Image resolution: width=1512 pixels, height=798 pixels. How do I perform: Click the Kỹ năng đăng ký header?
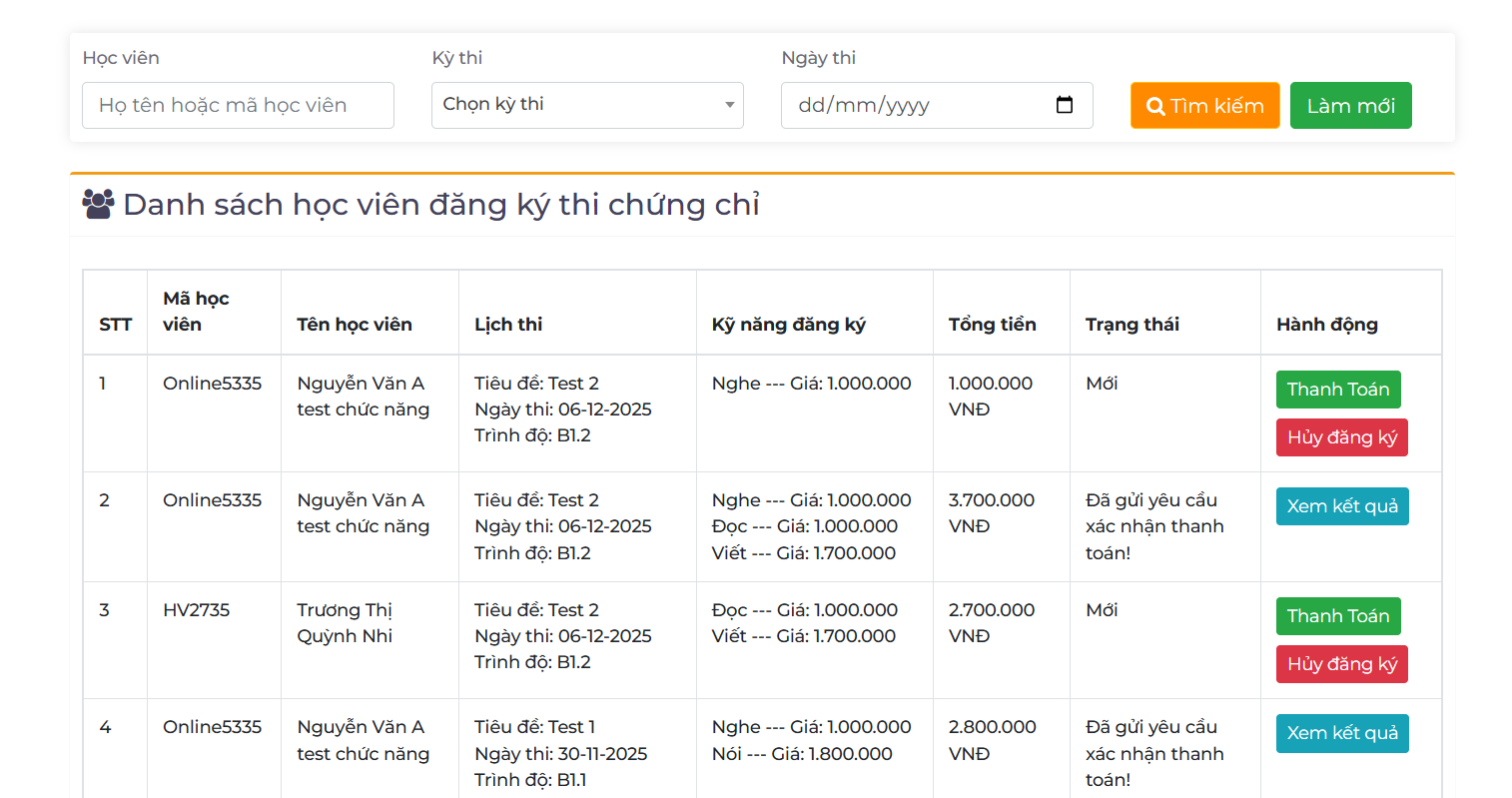click(788, 325)
